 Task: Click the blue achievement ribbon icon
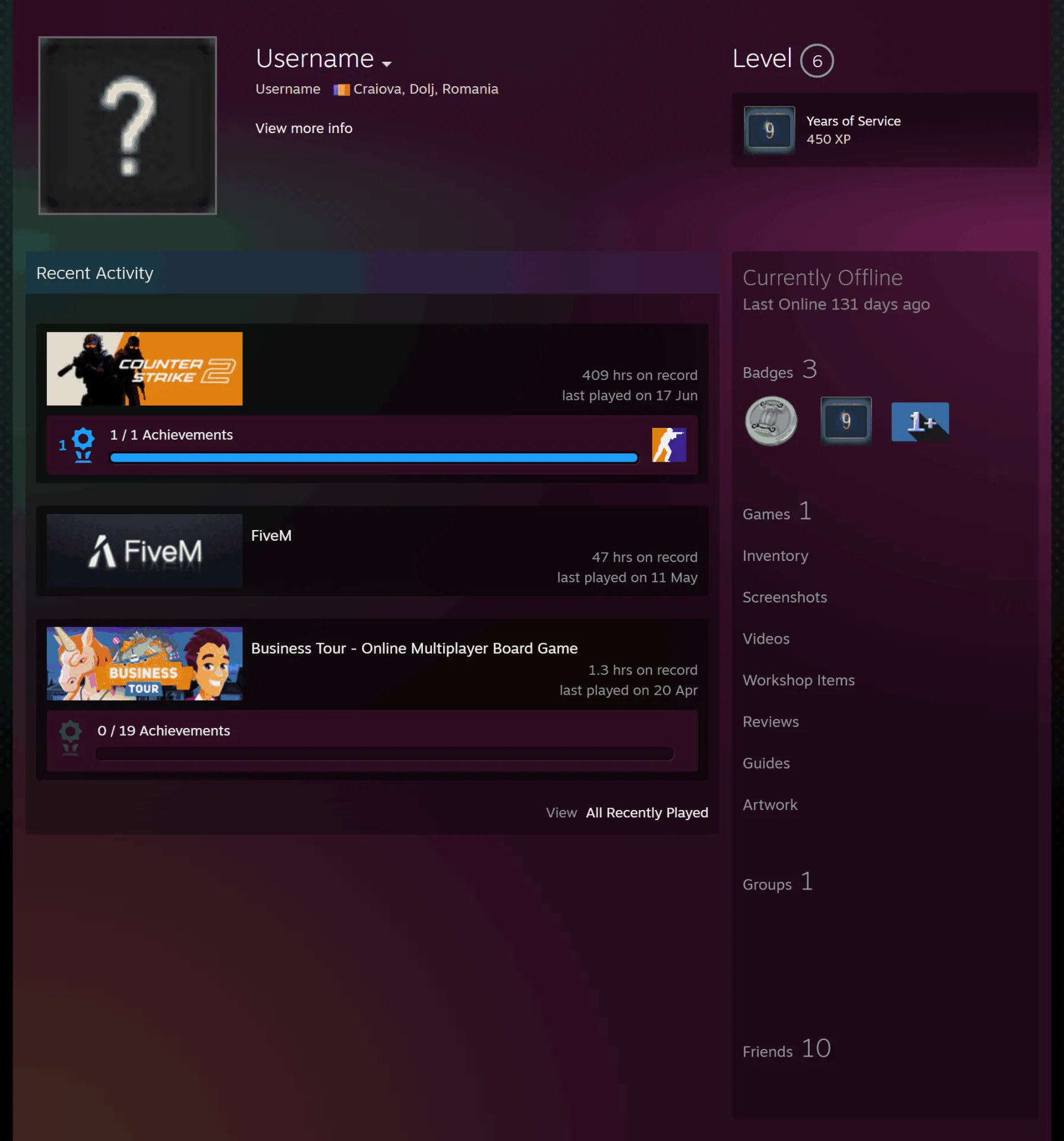83,445
